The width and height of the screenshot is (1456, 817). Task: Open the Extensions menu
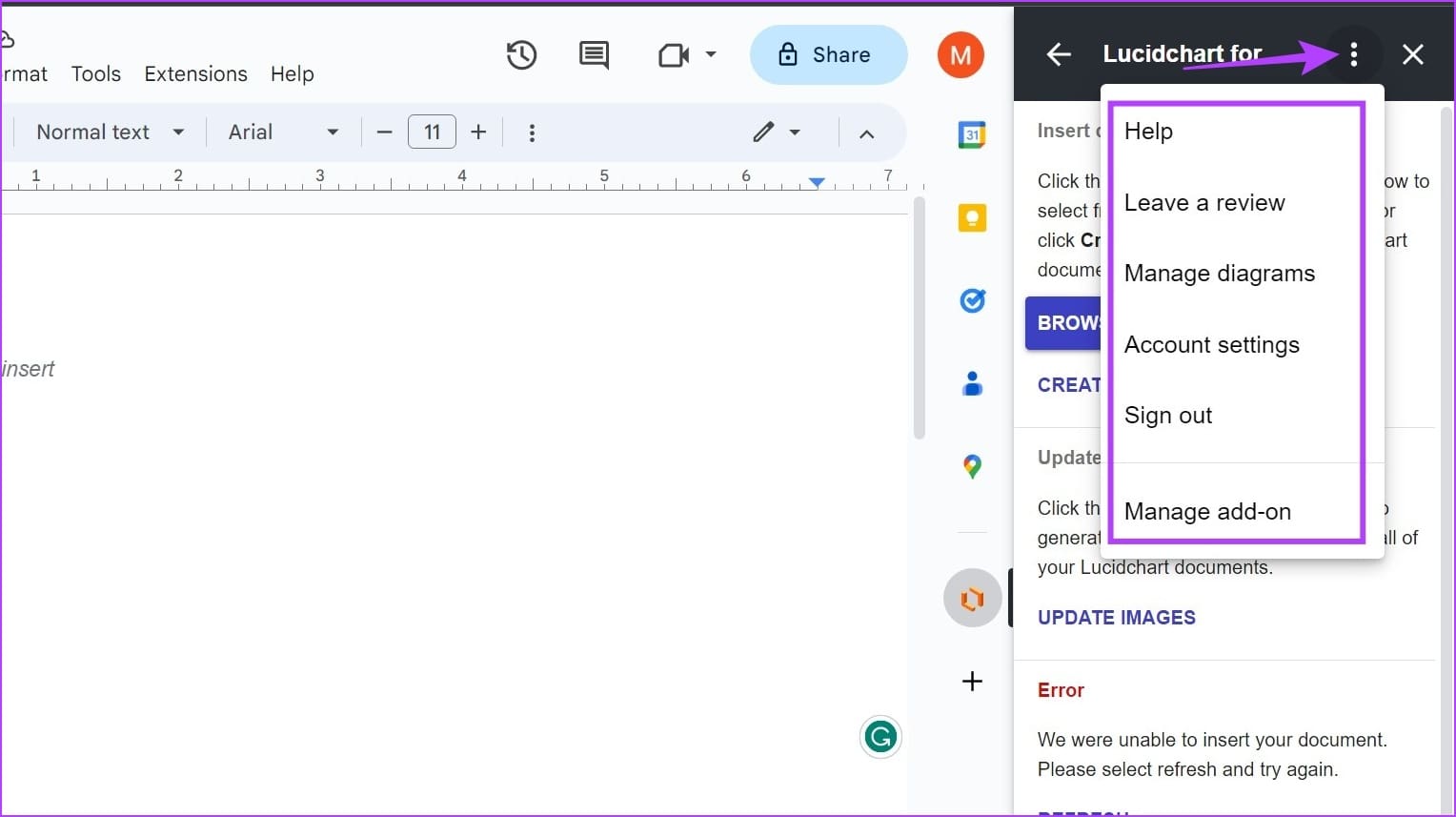tap(195, 74)
